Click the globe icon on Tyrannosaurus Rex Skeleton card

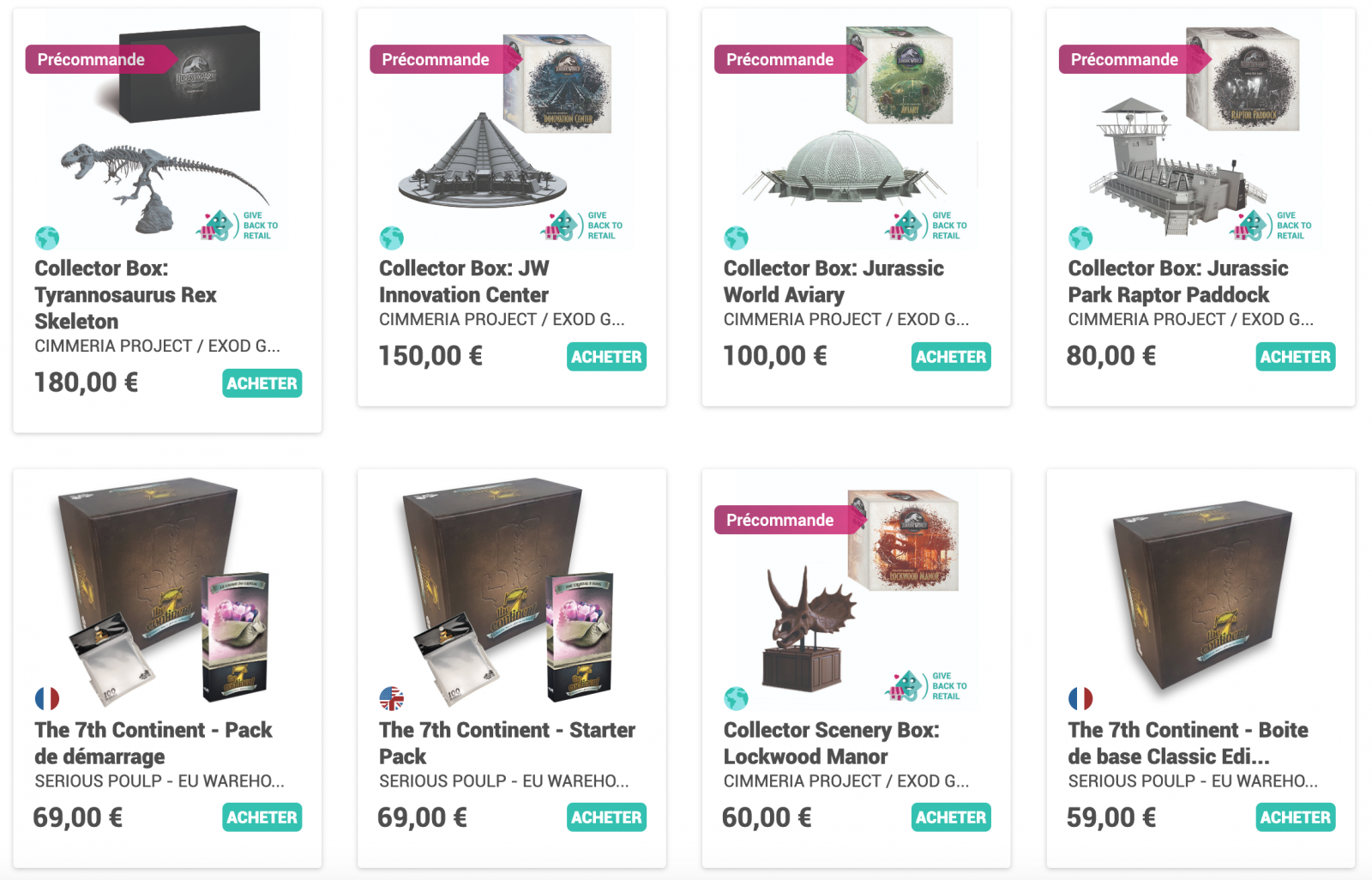pos(47,238)
